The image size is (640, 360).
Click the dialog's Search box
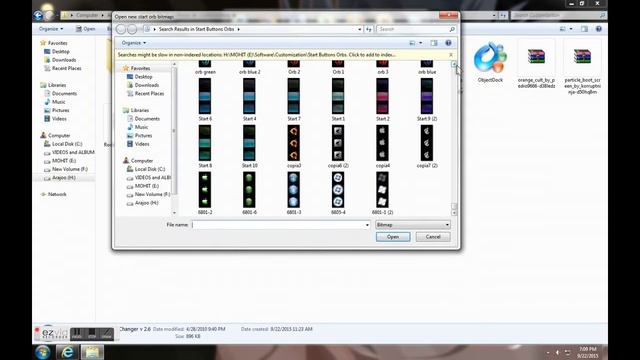[416, 29]
